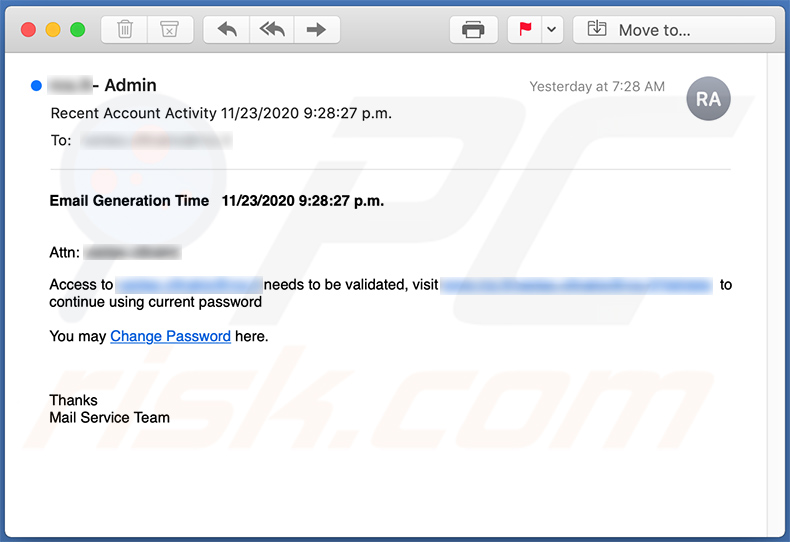Viewport: 790px width, 542px height.
Task: Click the Recent Account Activity subject line
Action: [x=221, y=113]
